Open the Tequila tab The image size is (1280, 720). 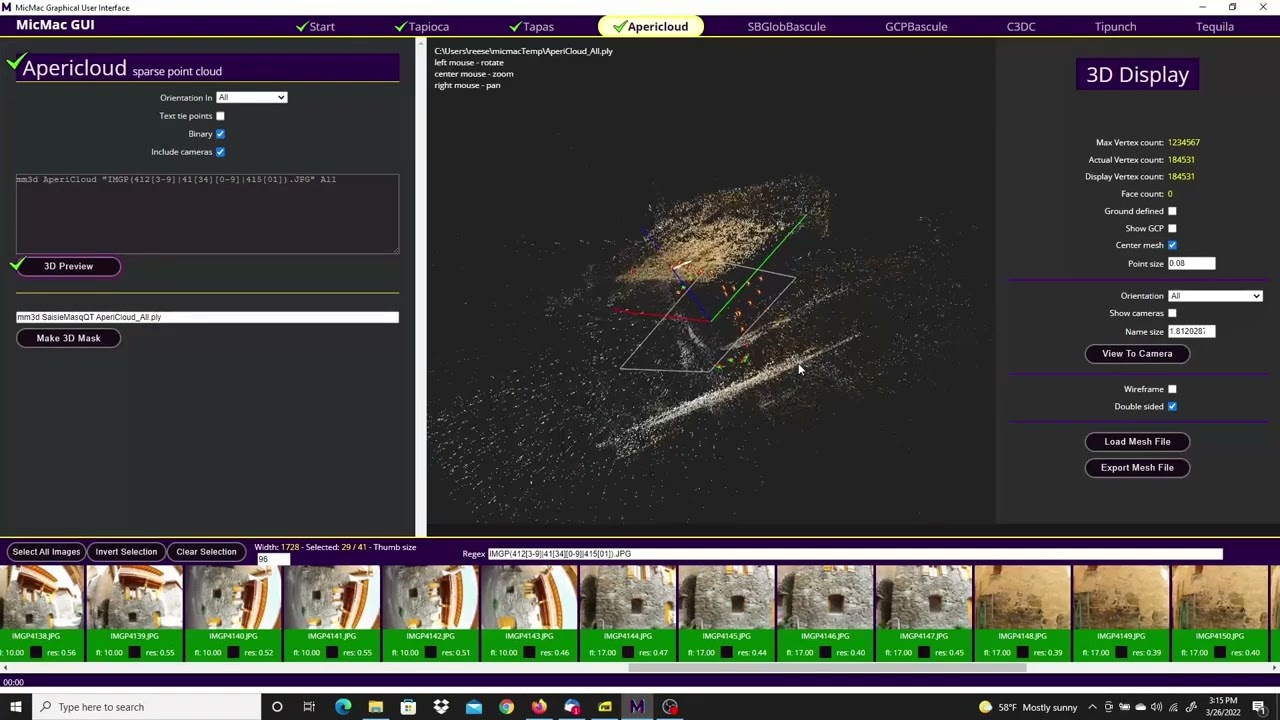pyautogui.click(x=1215, y=27)
